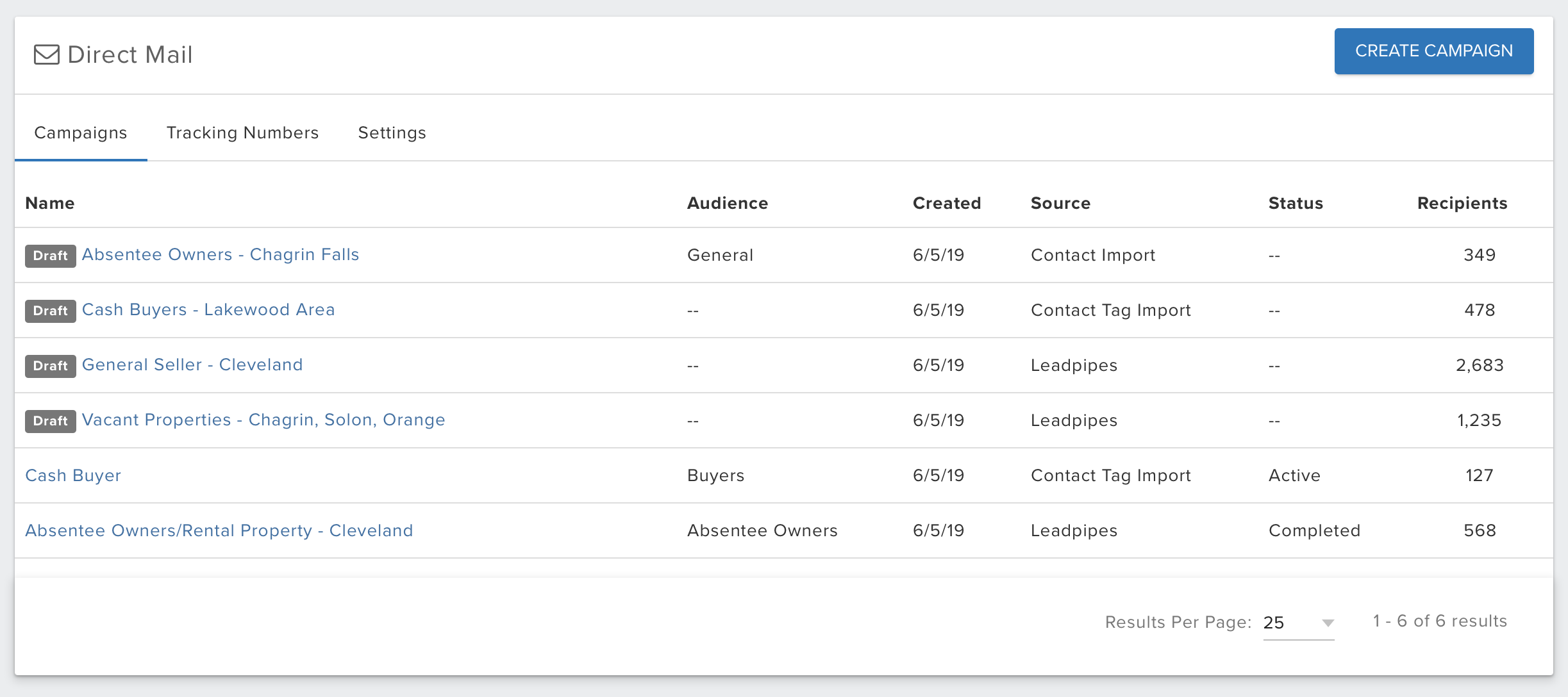Viewport: 1568px width, 697px height.
Task: Click the Created column header
Action: point(947,203)
